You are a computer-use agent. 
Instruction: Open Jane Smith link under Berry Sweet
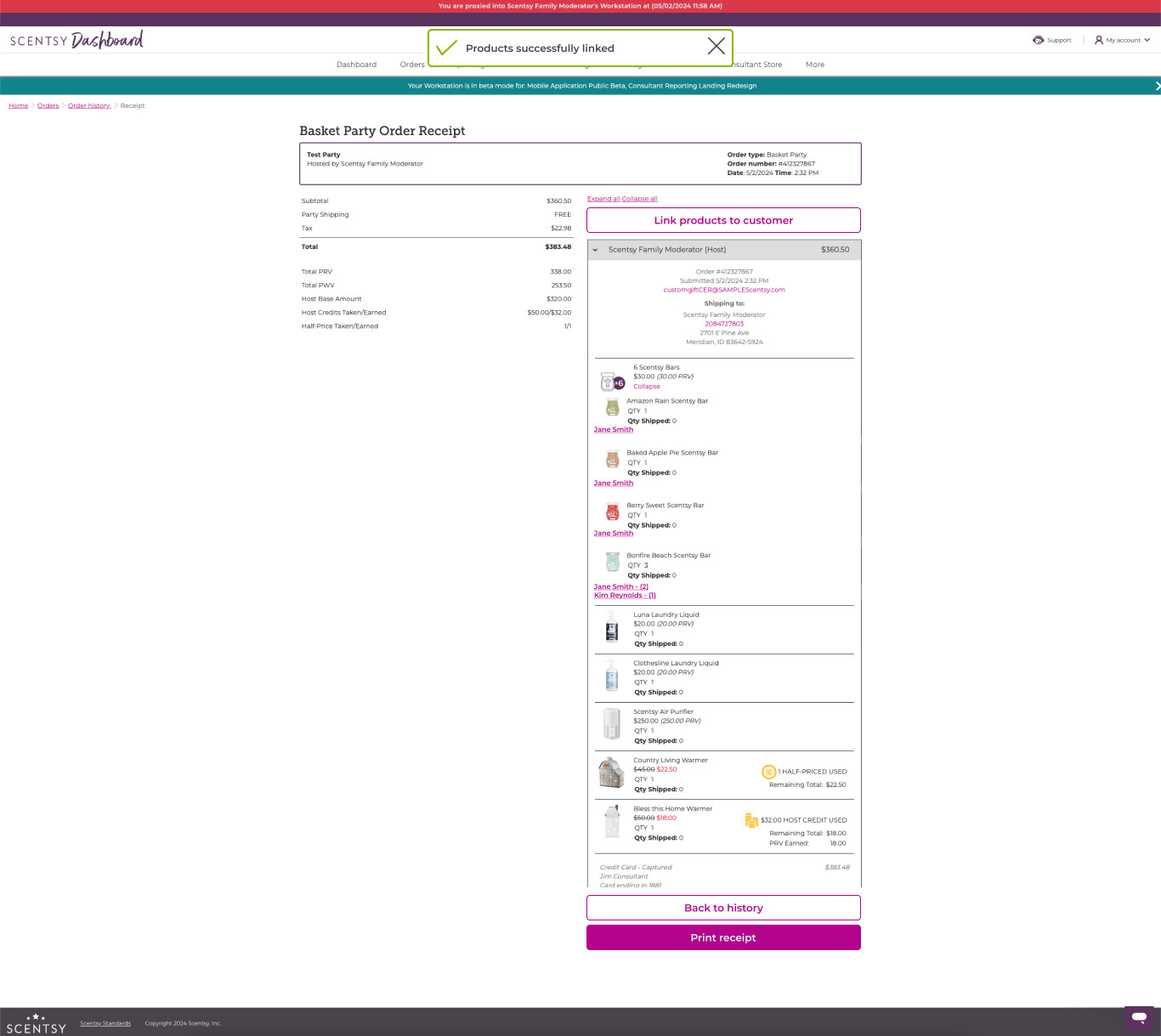click(x=614, y=534)
